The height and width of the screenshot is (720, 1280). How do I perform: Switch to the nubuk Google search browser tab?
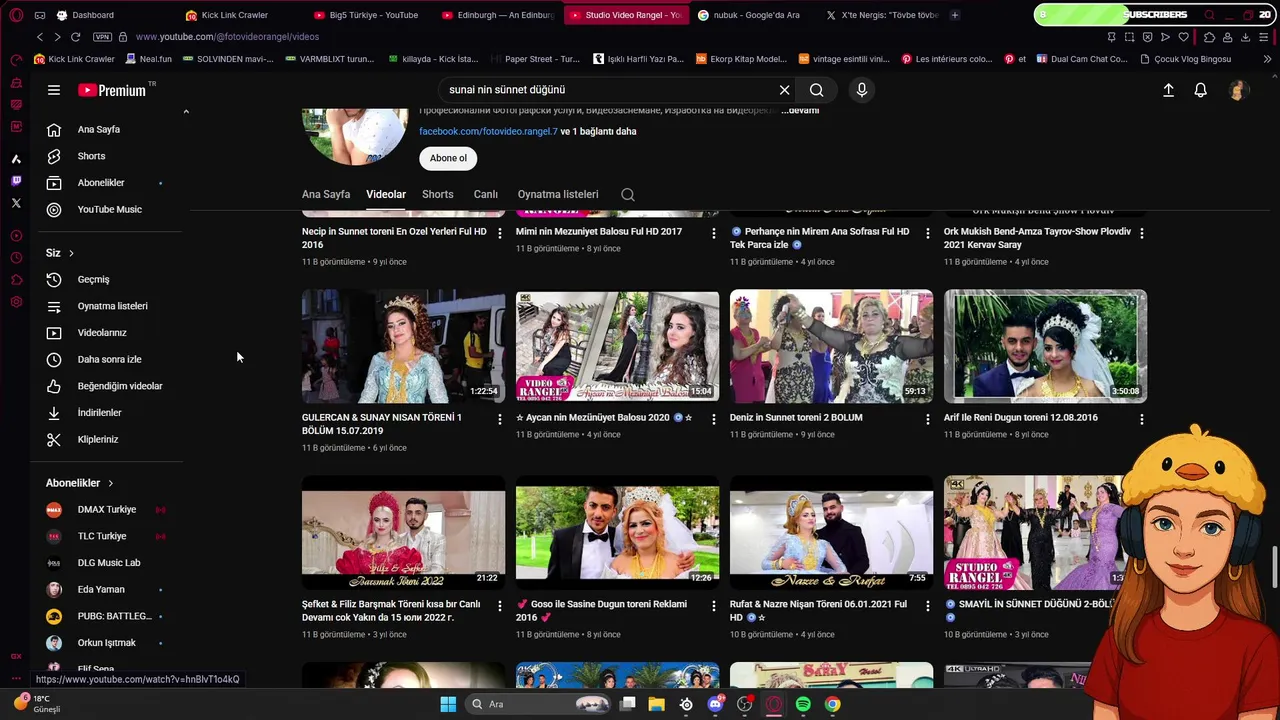748,15
